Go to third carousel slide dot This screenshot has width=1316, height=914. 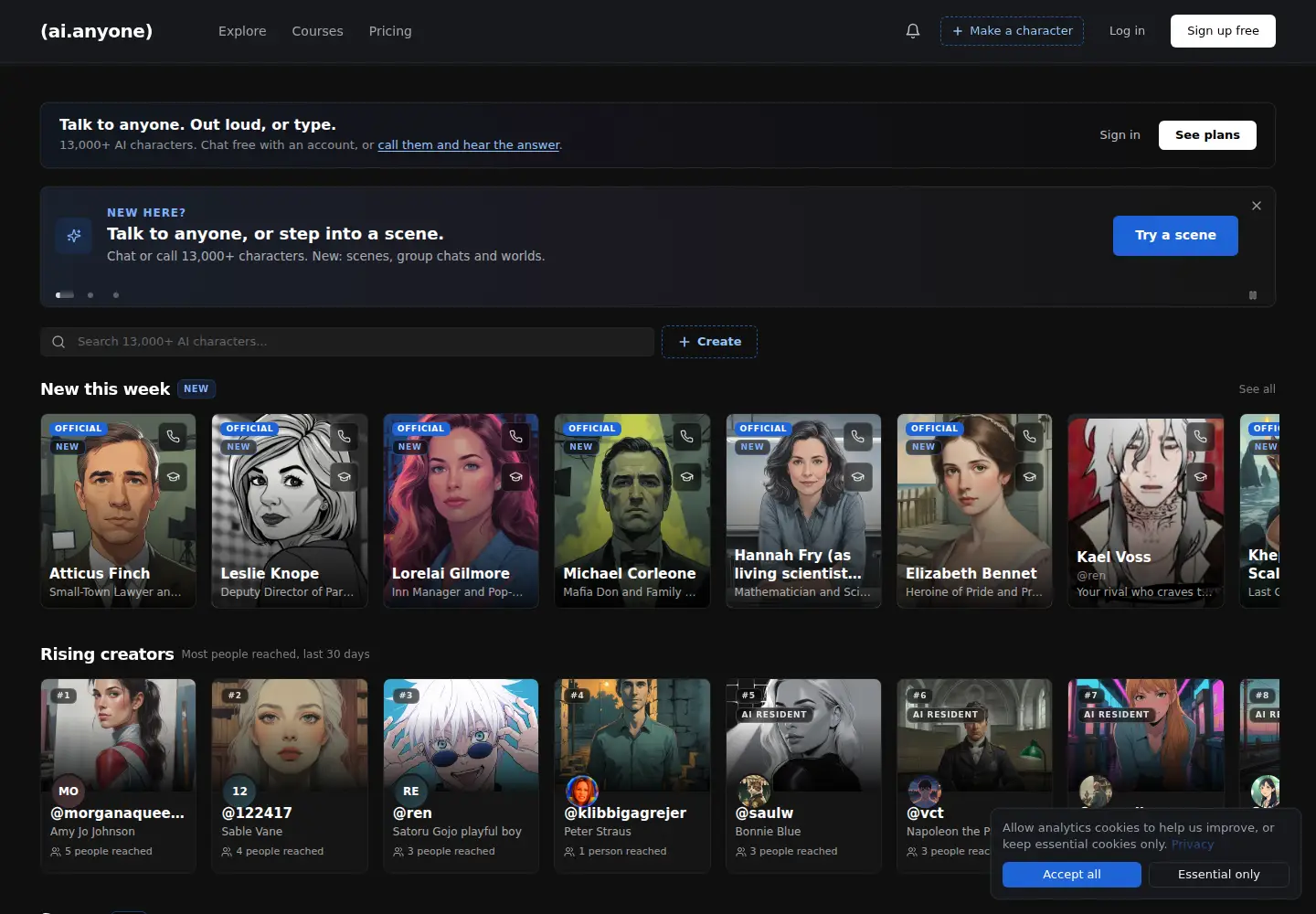(116, 295)
